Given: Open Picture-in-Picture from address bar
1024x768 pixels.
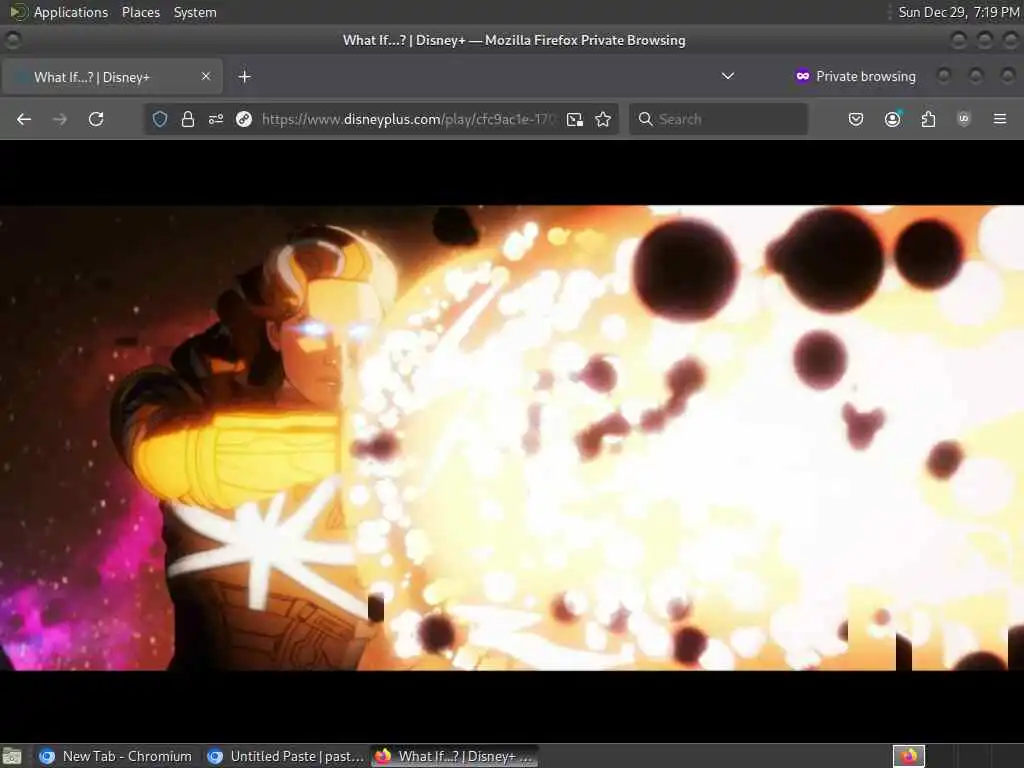Looking at the screenshot, I should 575,119.
